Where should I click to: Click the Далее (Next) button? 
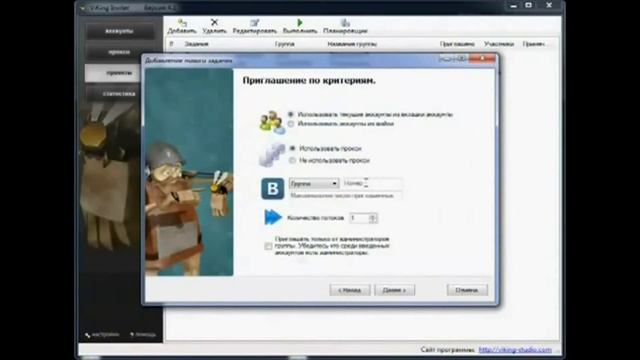pyautogui.click(x=395, y=290)
